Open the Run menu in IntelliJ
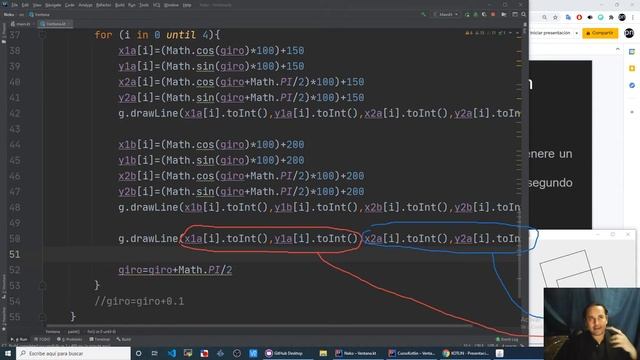The height and width of the screenshot is (360, 640). tap(132, 5)
